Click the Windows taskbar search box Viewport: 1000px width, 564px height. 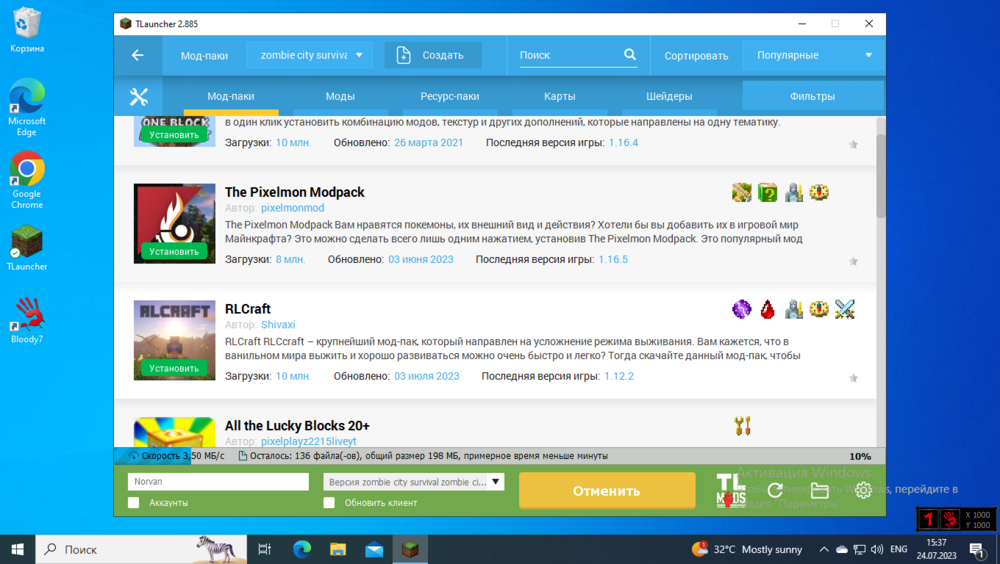142,549
